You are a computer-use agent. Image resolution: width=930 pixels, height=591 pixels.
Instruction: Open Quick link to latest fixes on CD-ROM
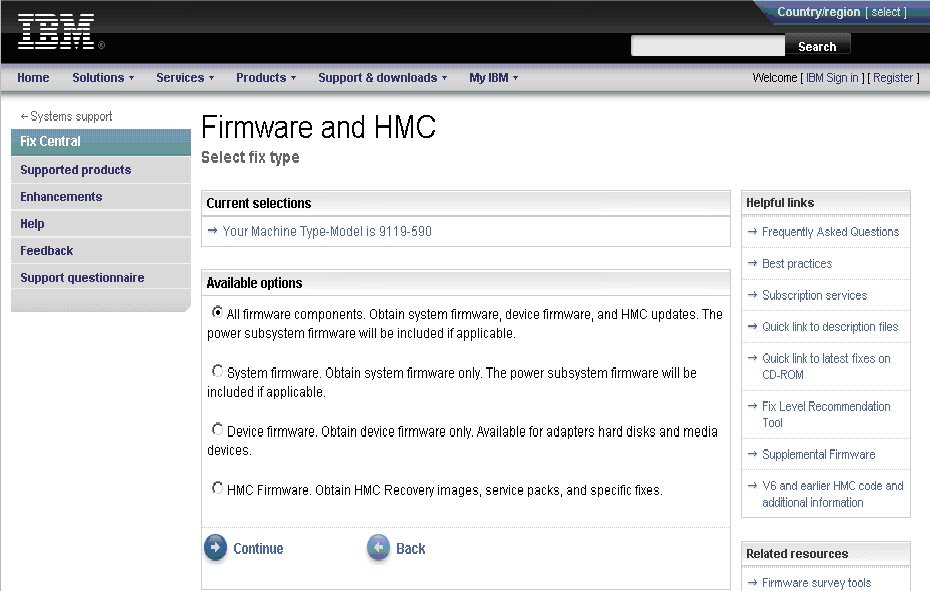[x=826, y=367]
